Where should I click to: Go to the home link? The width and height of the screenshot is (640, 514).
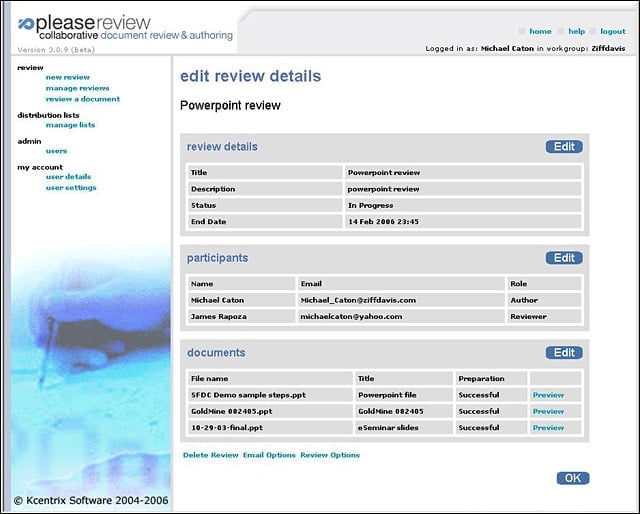click(540, 31)
